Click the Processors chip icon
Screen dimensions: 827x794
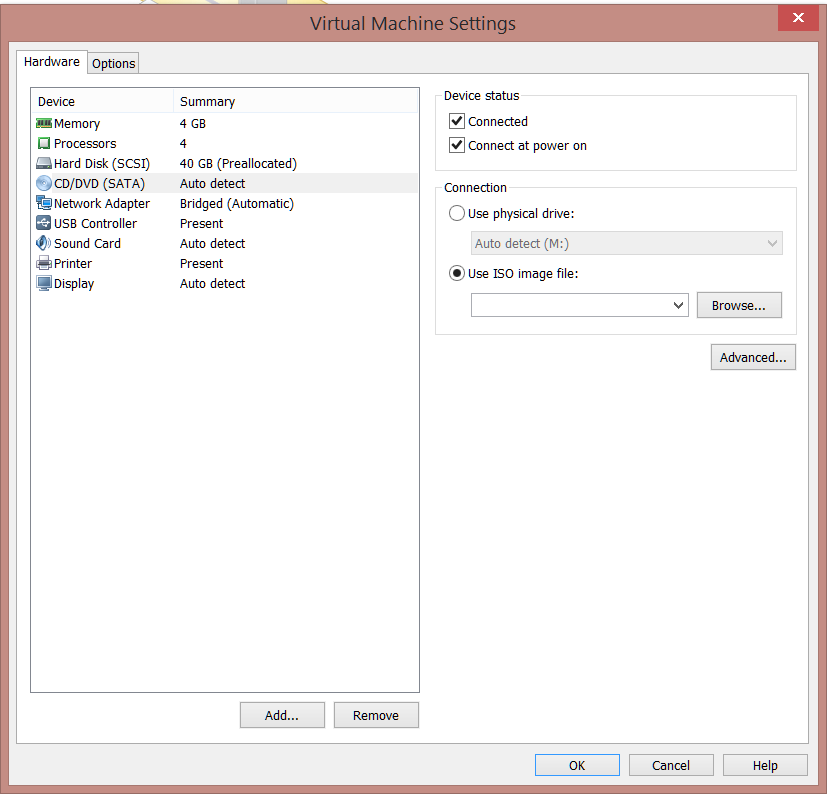[44, 144]
